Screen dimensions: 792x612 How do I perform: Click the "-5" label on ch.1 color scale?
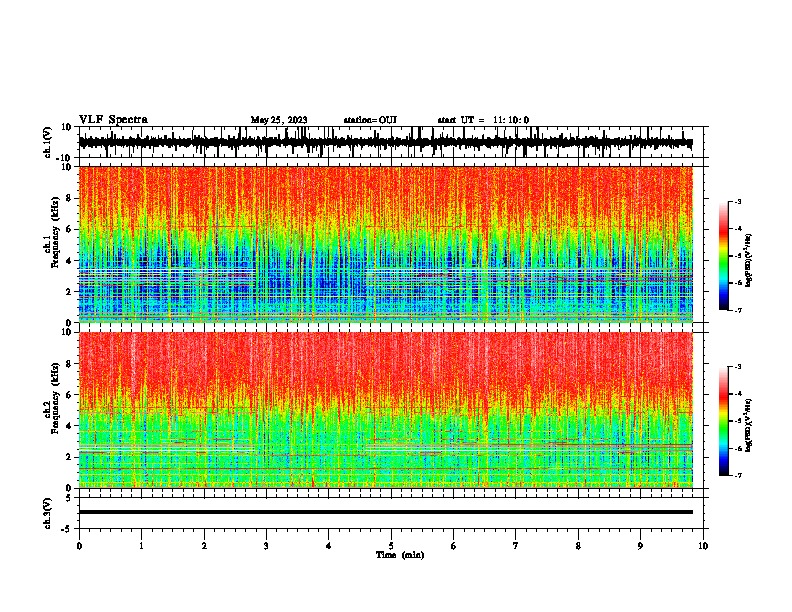(737, 256)
